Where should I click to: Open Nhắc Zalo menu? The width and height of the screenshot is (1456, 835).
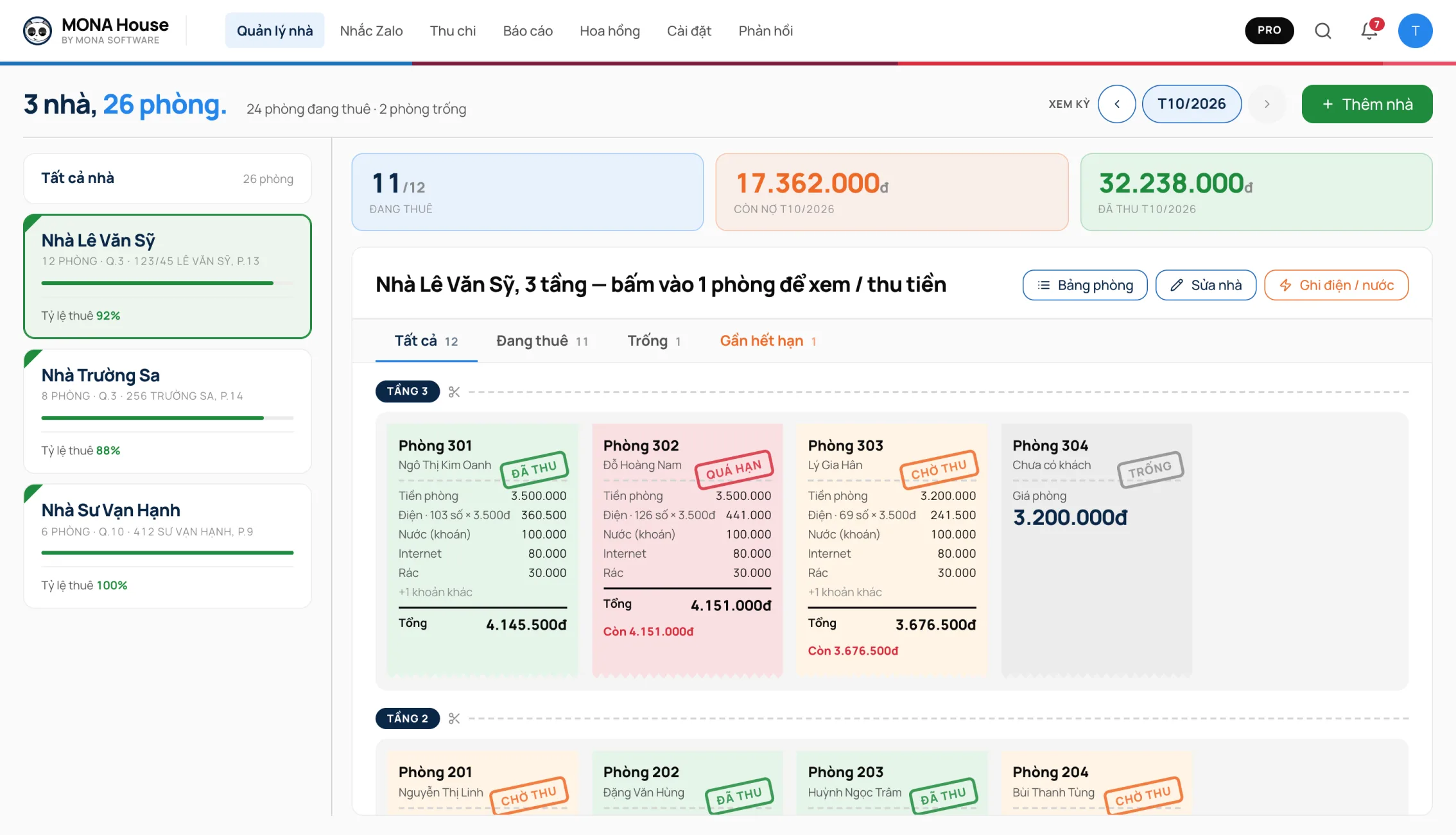coord(371,31)
